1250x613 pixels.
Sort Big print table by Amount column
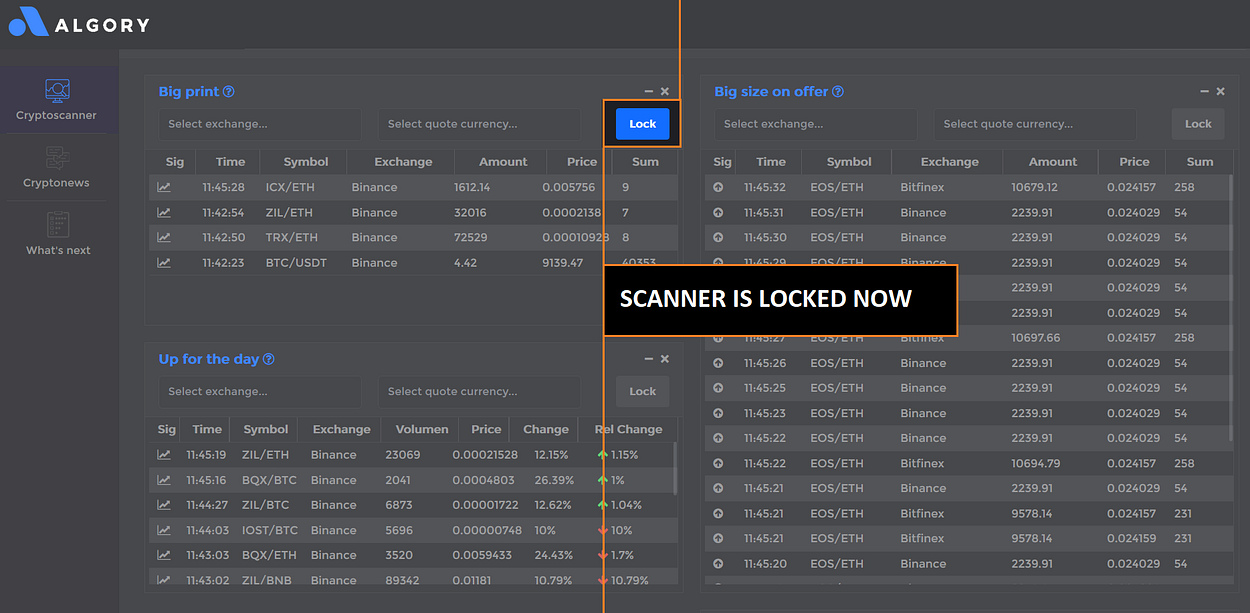pyautogui.click(x=503, y=162)
